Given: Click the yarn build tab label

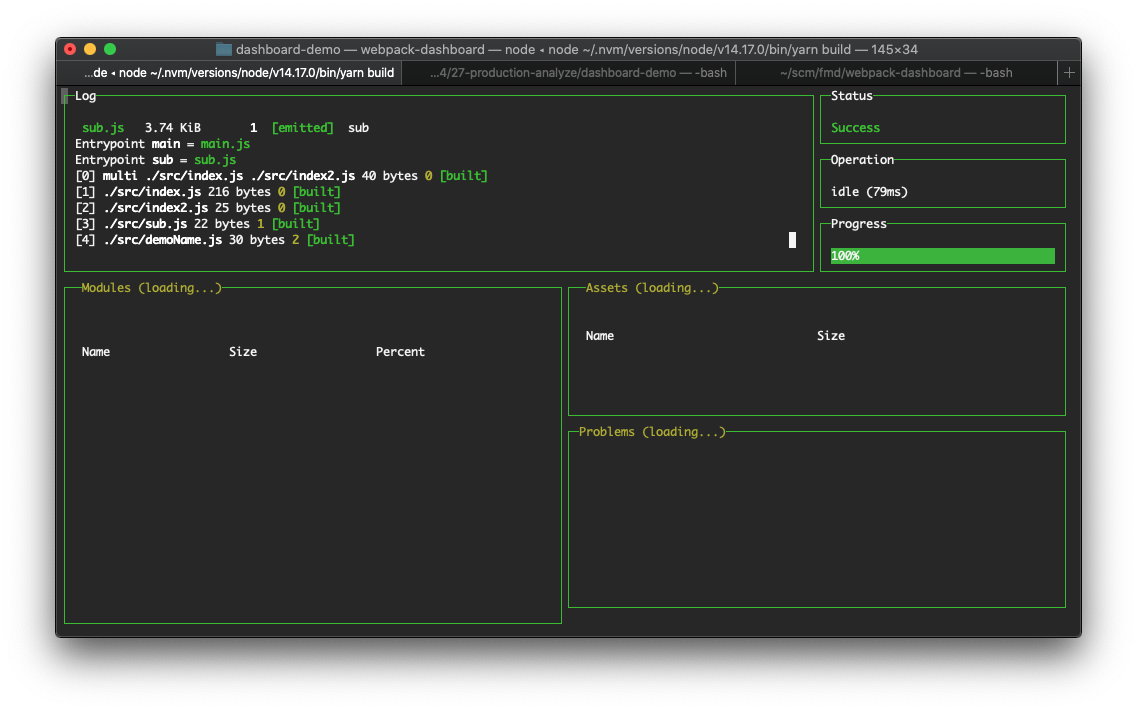Looking at the screenshot, I should pyautogui.click(x=228, y=72).
